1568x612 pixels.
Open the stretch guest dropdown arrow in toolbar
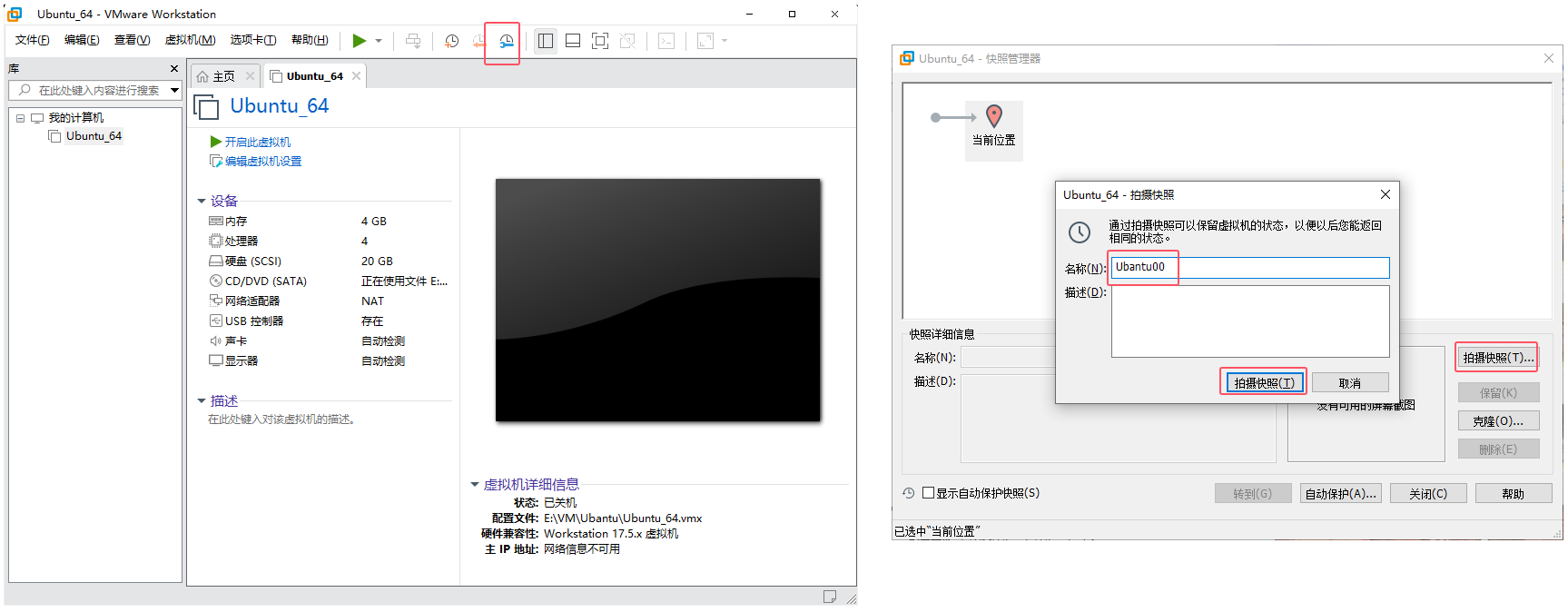[725, 41]
